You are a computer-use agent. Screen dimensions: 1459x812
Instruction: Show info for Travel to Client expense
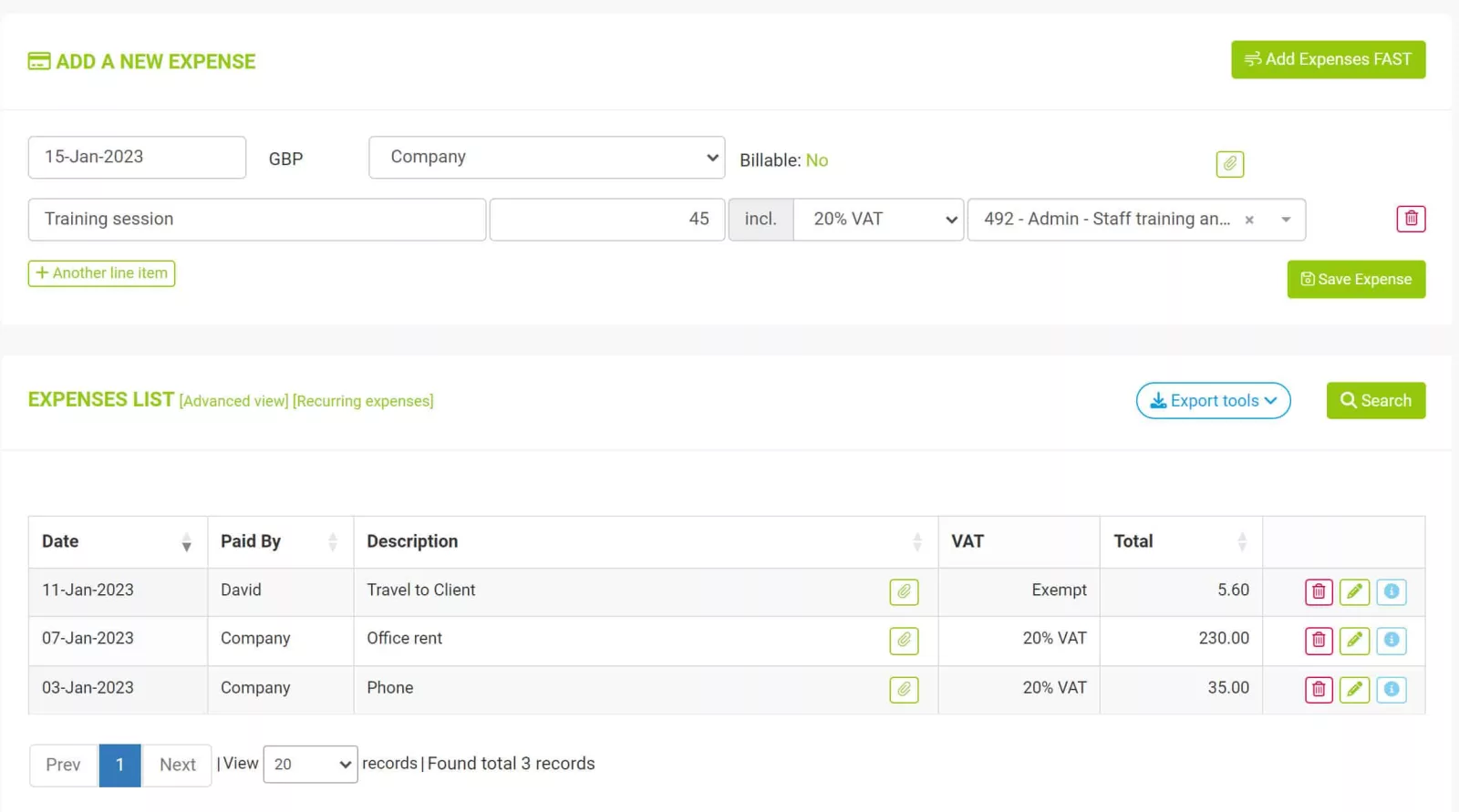[x=1392, y=591]
